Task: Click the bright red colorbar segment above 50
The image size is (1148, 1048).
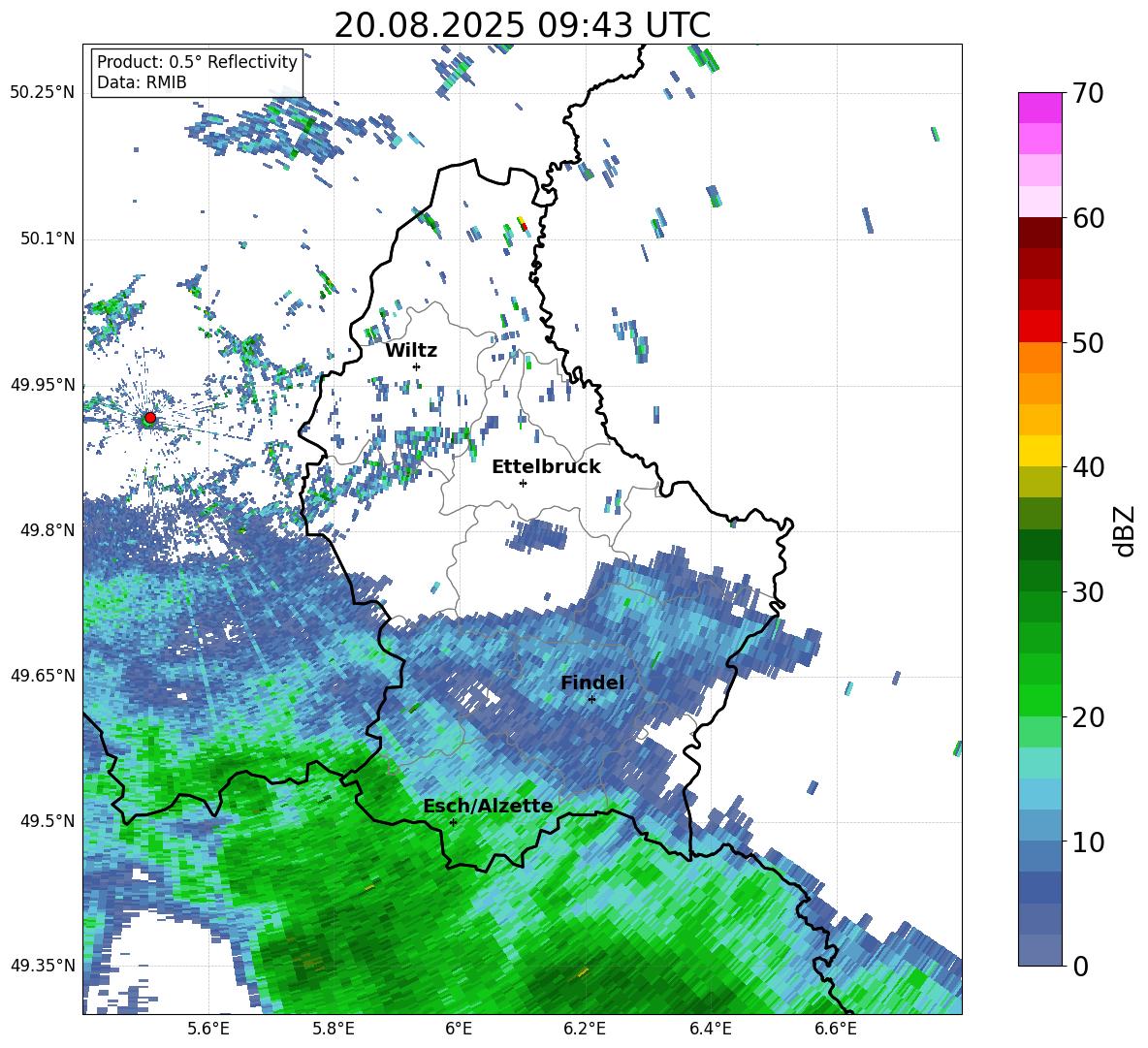Action: tap(1039, 327)
